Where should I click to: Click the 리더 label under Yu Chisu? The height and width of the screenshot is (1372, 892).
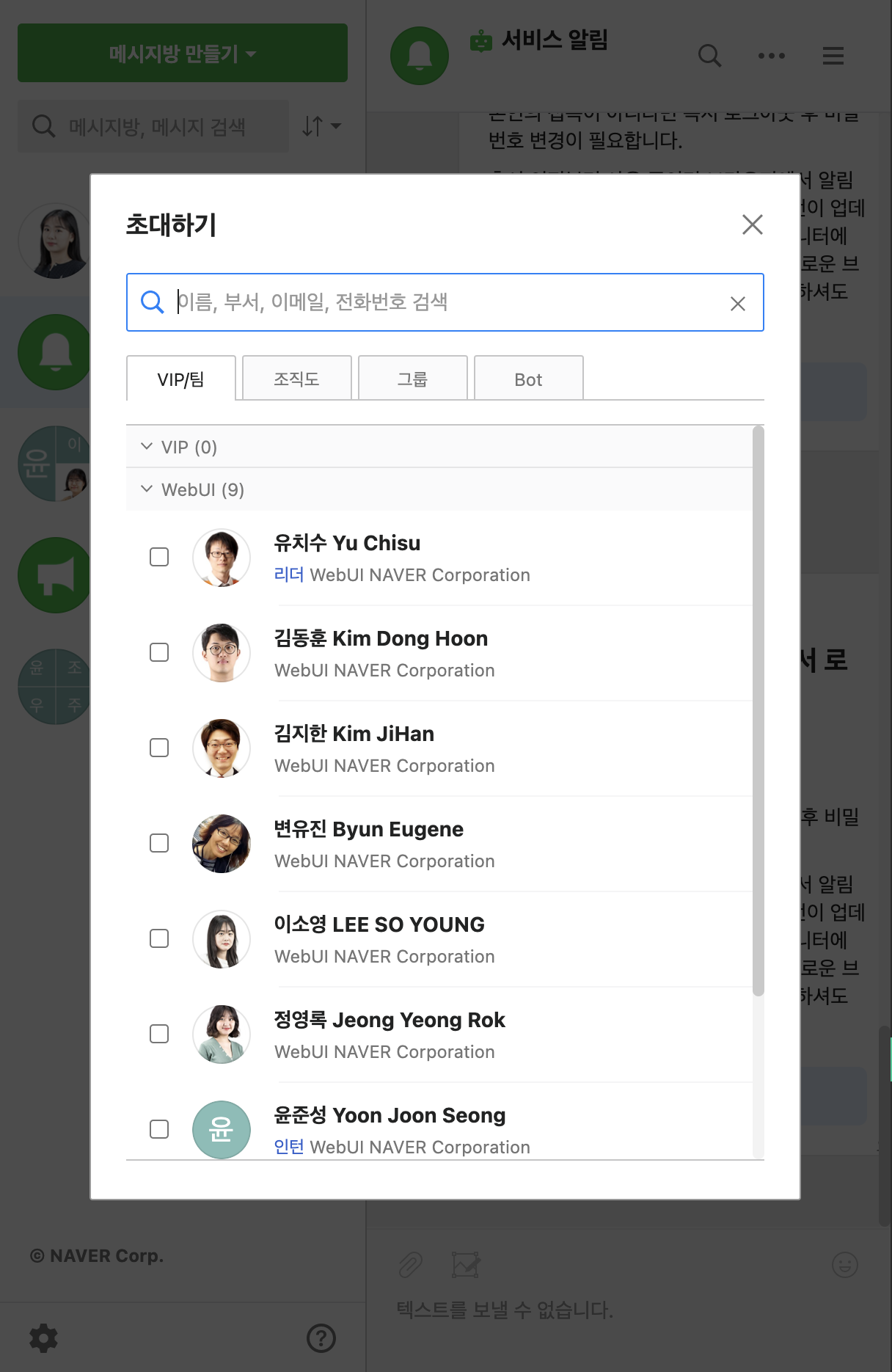click(289, 574)
